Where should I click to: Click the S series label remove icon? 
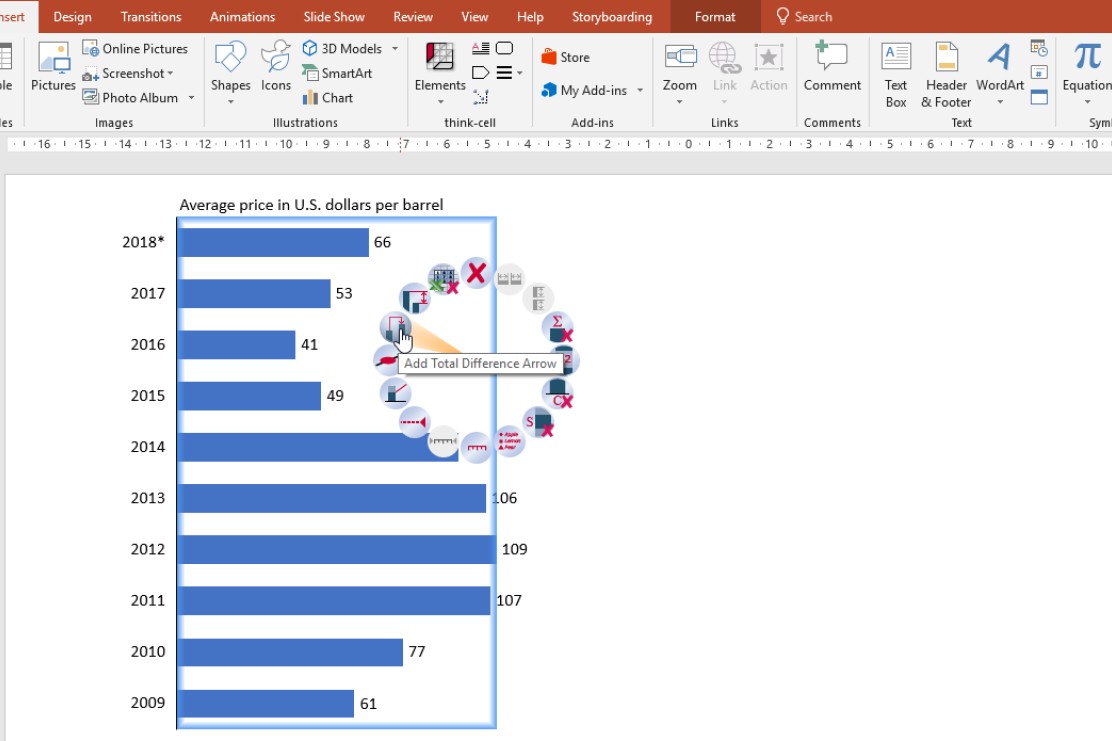[538, 423]
